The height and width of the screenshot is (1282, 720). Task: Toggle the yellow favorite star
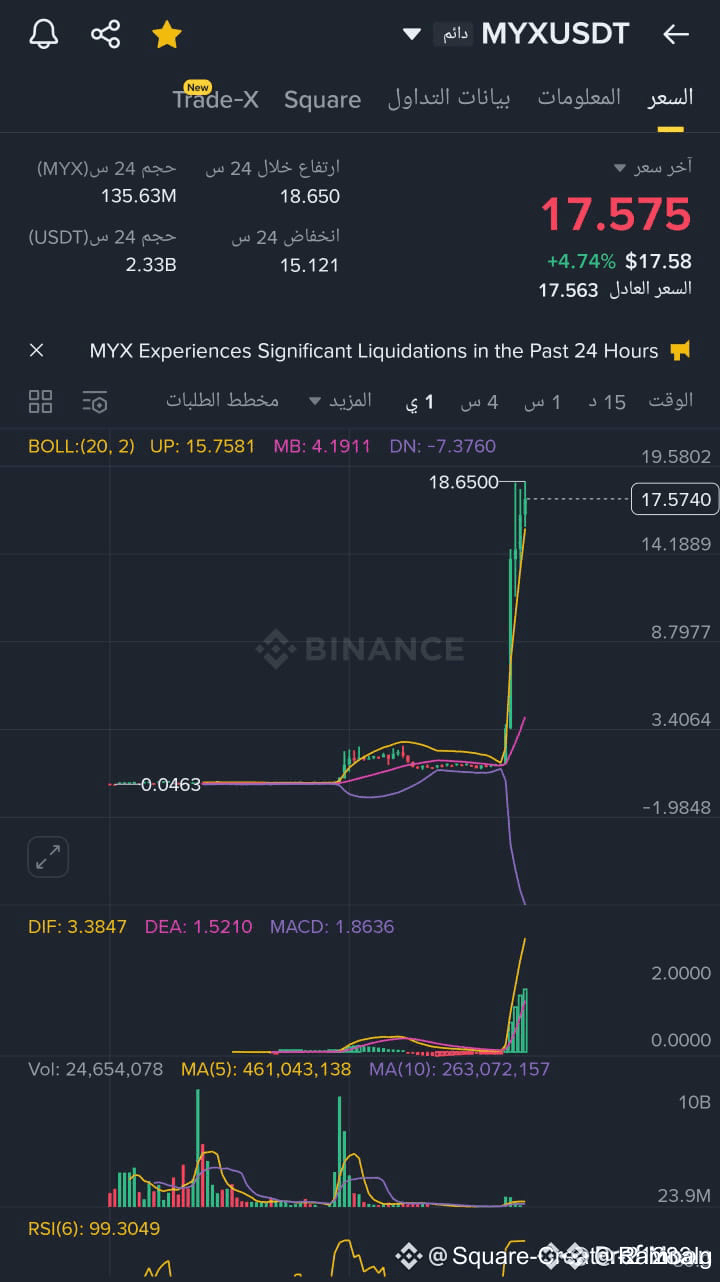pyautogui.click(x=166, y=35)
